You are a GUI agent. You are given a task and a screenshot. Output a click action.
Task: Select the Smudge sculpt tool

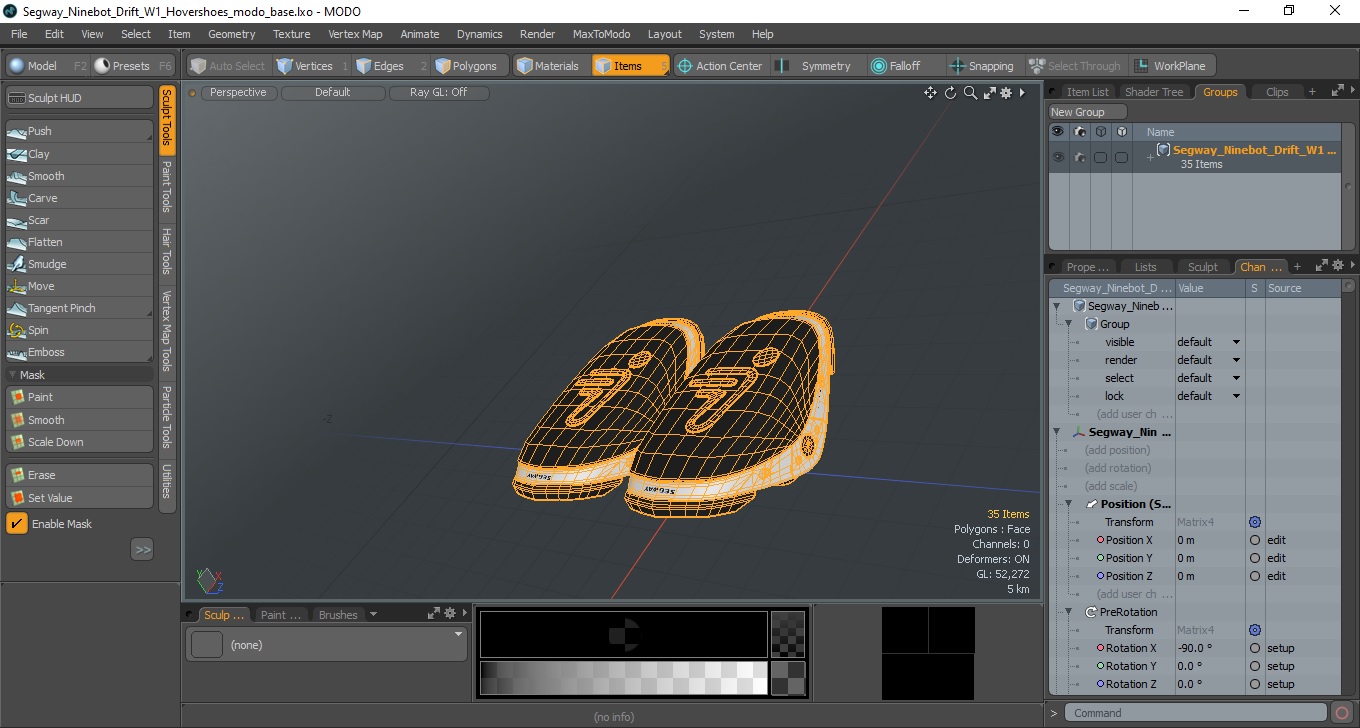pyautogui.click(x=79, y=264)
